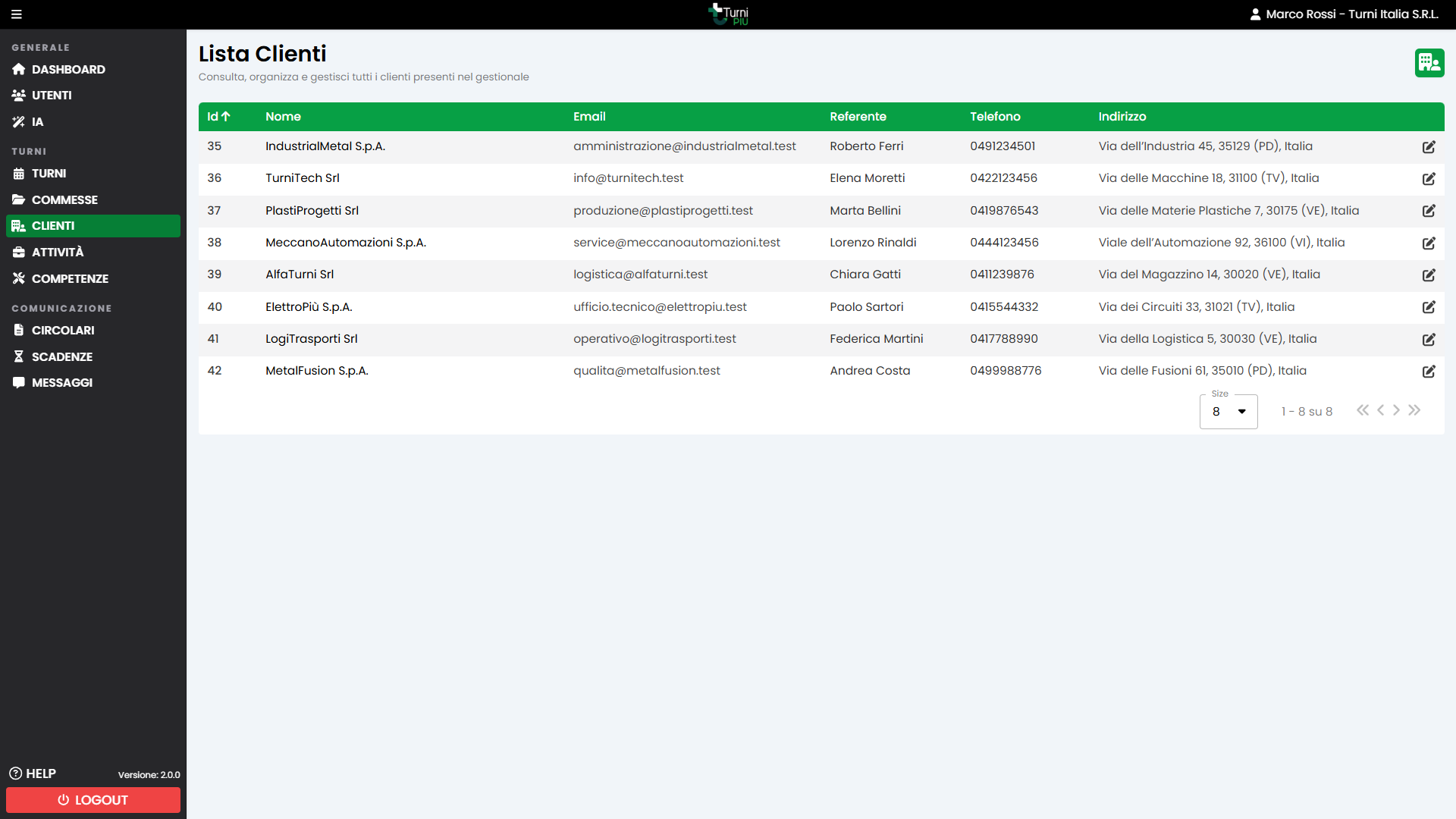Open the user profile Marco Rossi
Viewport: 1456px width, 819px height.
pyautogui.click(x=1344, y=14)
